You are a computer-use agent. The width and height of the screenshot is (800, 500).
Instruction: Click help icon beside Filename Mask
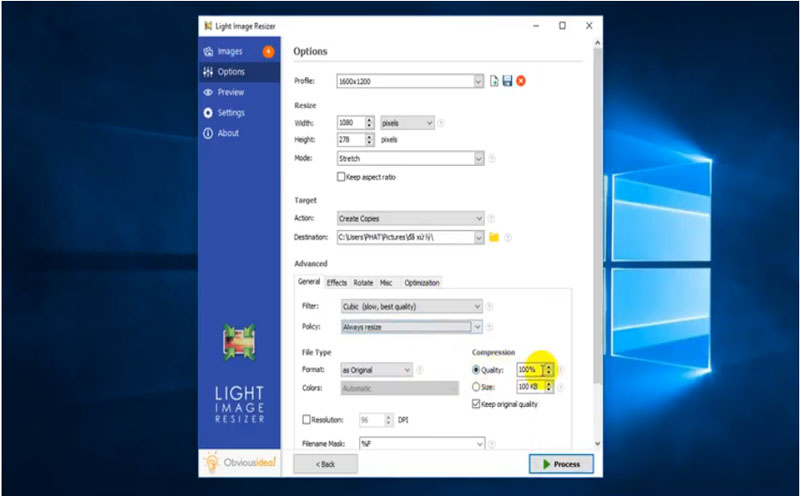(x=491, y=444)
